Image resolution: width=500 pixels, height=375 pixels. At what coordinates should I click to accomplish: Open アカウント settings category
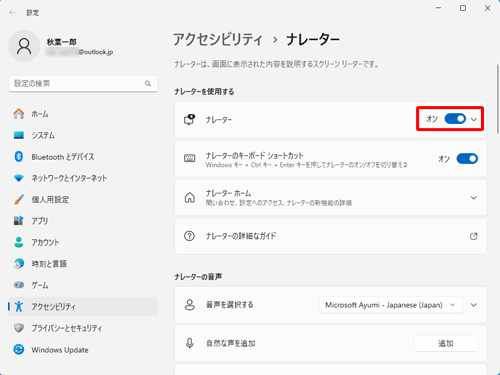[x=83, y=242]
